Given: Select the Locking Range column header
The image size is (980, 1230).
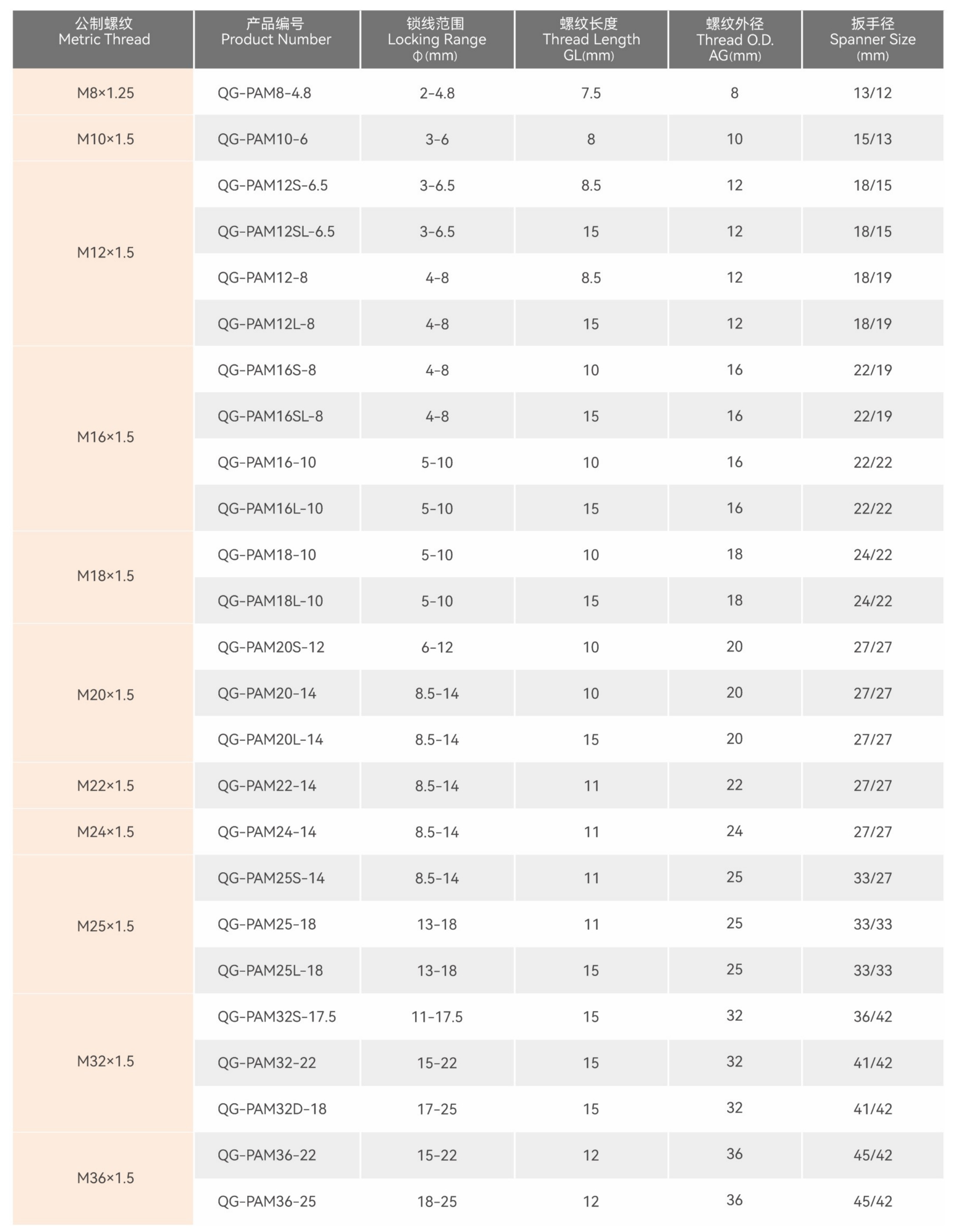Looking at the screenshot, I should [437, 39].
